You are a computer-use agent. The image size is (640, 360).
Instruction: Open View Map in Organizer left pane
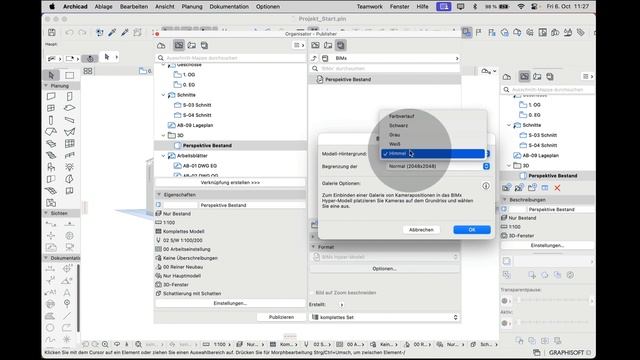click(x=179, y=45)
